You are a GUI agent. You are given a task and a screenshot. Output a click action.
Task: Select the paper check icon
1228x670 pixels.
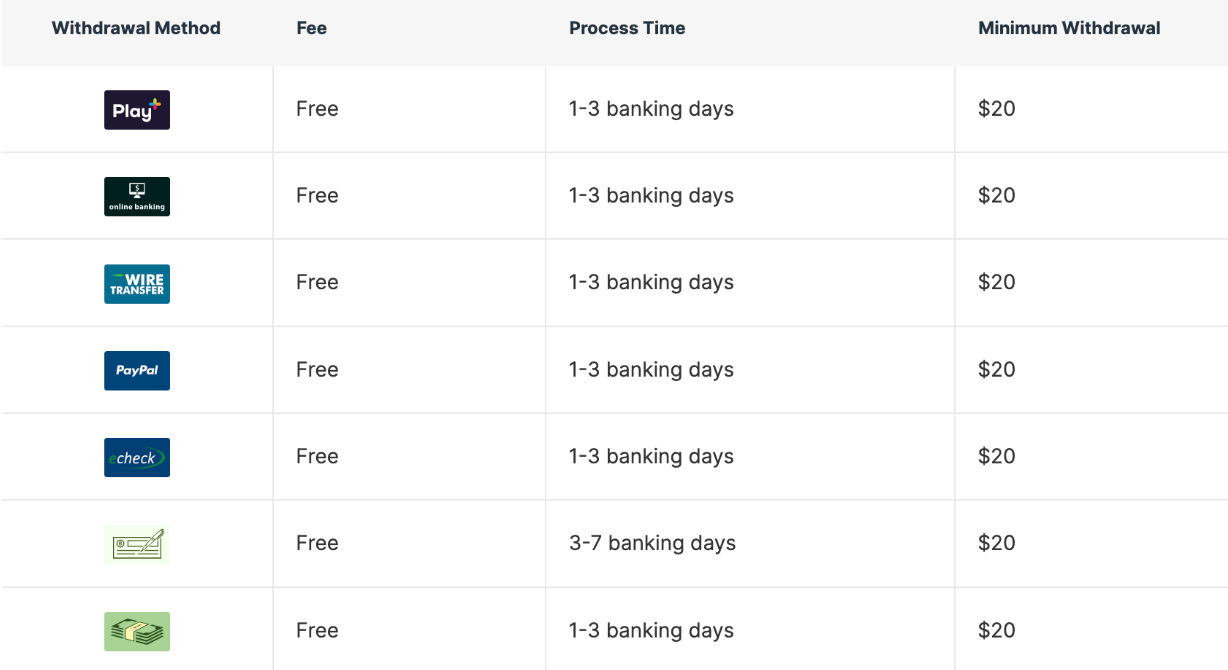point(137,544)
